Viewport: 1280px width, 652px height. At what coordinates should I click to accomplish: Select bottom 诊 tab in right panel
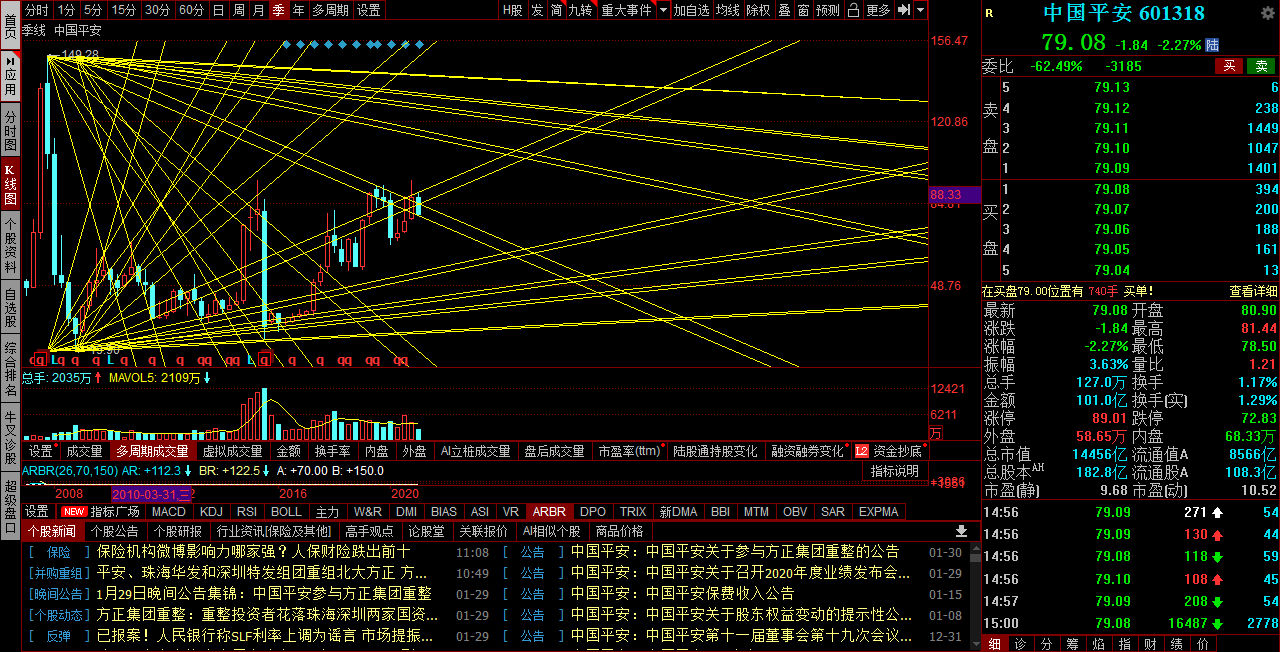[1019, 643]
